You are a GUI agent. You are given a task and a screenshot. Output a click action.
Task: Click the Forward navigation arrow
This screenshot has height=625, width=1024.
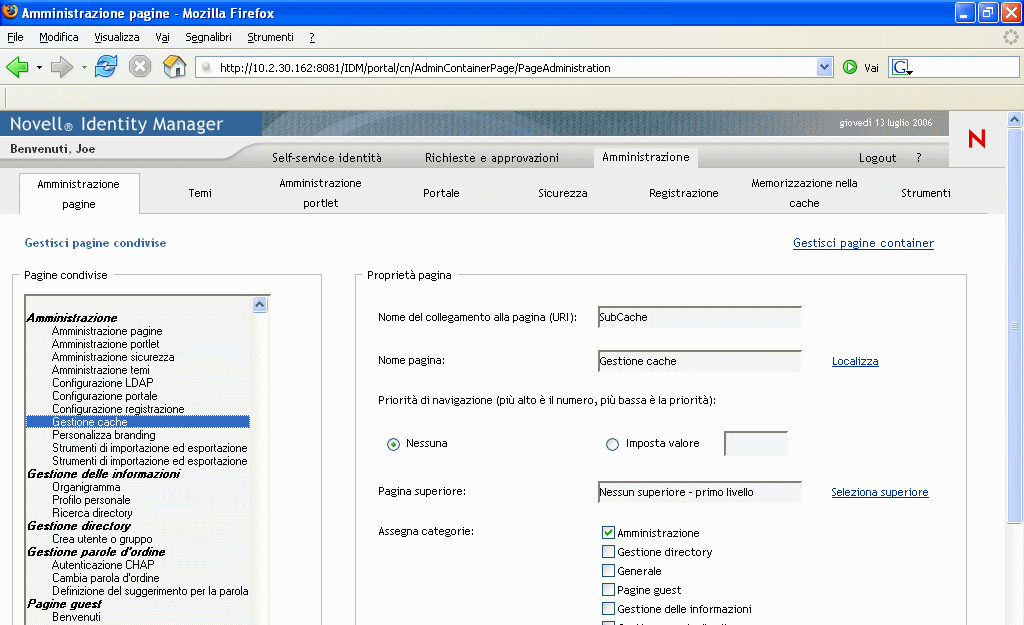61,67
